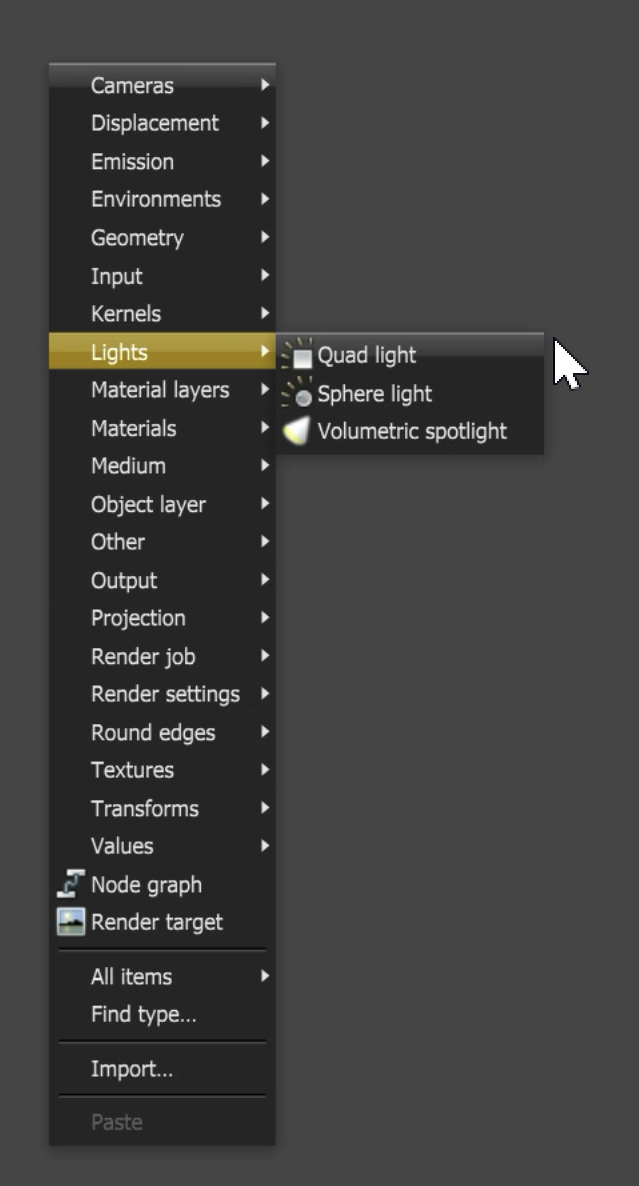Viewport: 639px width, 1186px height.
Task: Click the Volumetric spotlight icon
Action: [298, 432]
